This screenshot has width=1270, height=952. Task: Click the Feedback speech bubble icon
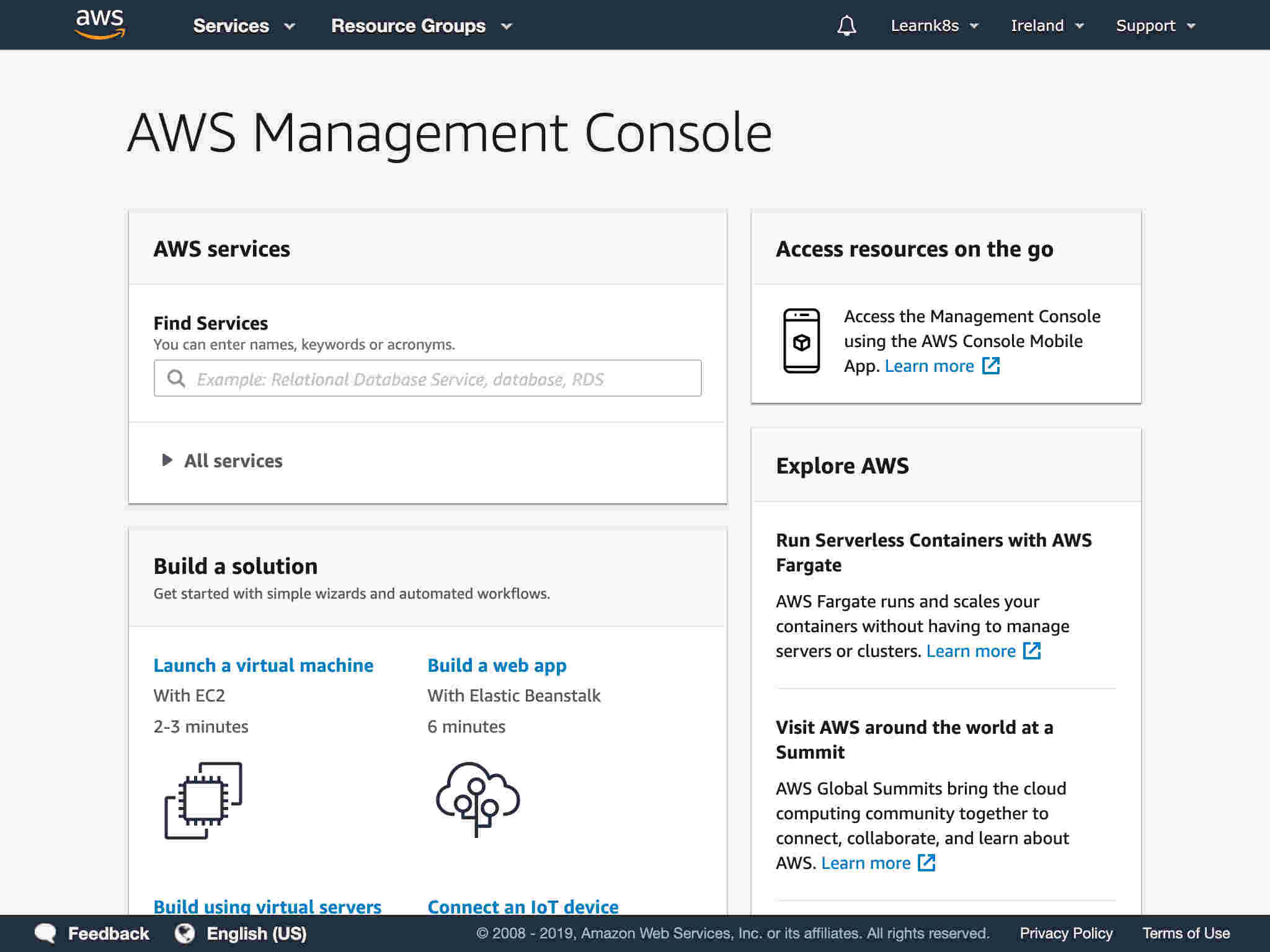[45, 933]
